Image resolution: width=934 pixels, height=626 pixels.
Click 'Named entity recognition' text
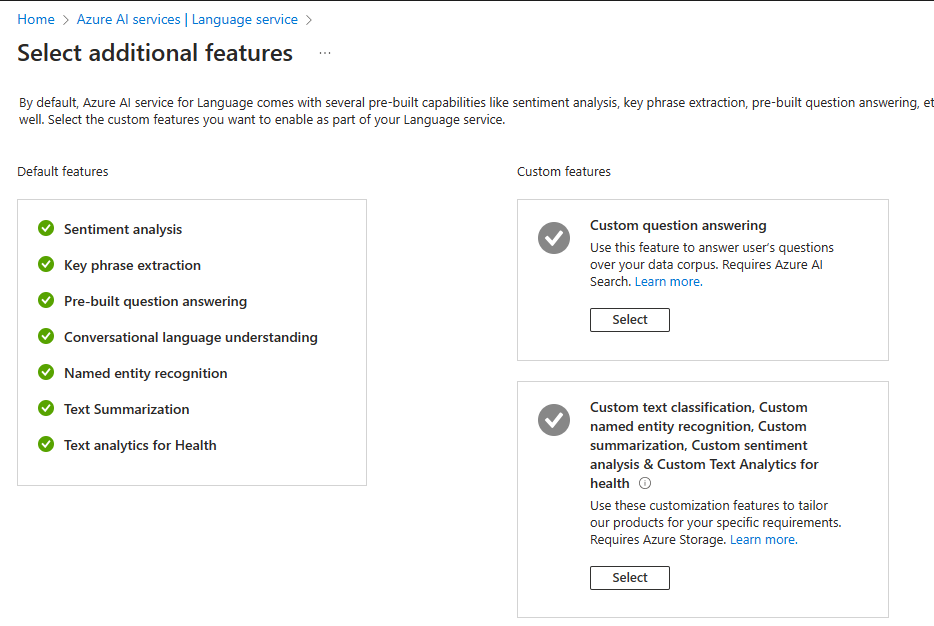(145, 373)
